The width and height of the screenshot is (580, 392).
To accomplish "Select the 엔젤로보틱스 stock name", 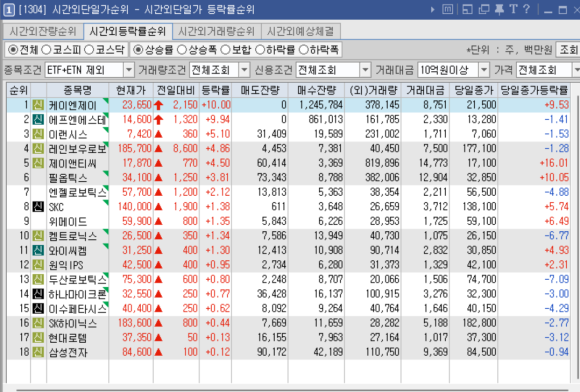I will pos(77,192).
